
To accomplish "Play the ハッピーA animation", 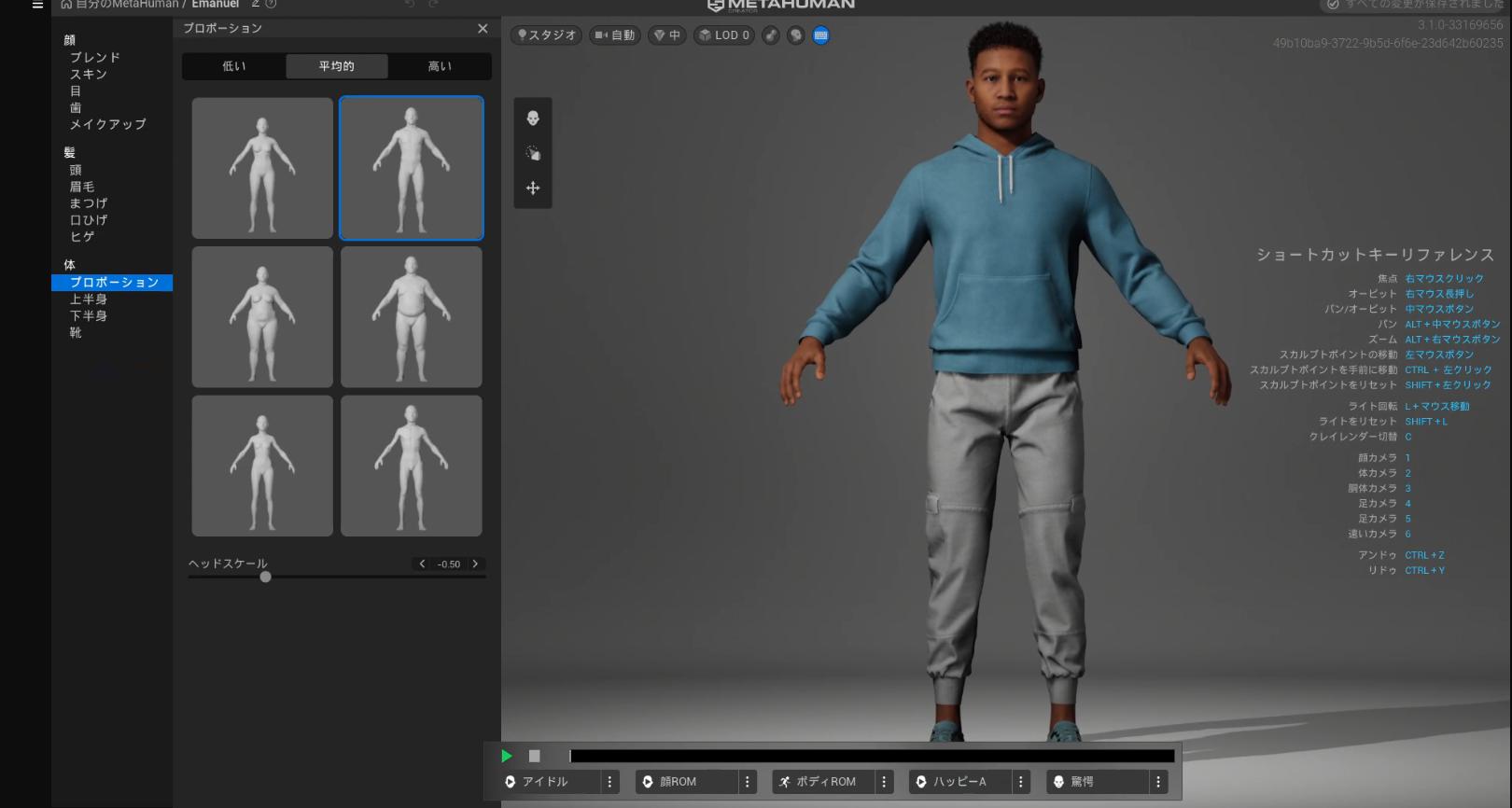I will [960, 782].
